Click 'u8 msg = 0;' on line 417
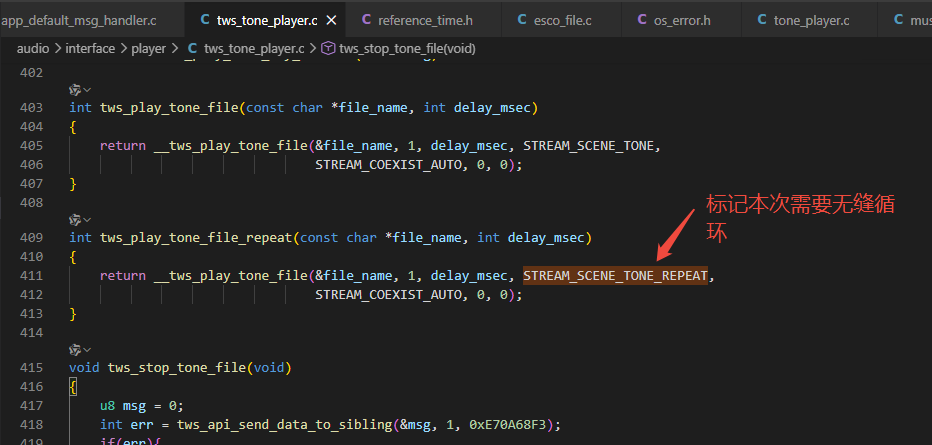Screen dimensions: 932x445 click(142, 406)
